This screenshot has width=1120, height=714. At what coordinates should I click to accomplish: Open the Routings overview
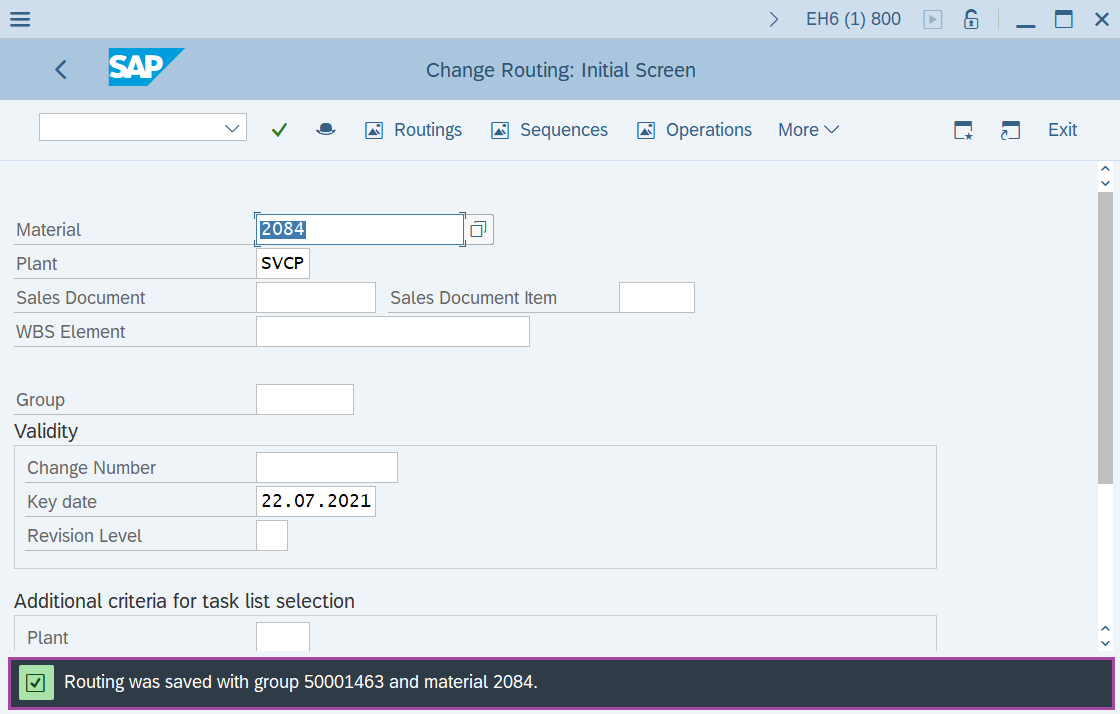point(413,129)
